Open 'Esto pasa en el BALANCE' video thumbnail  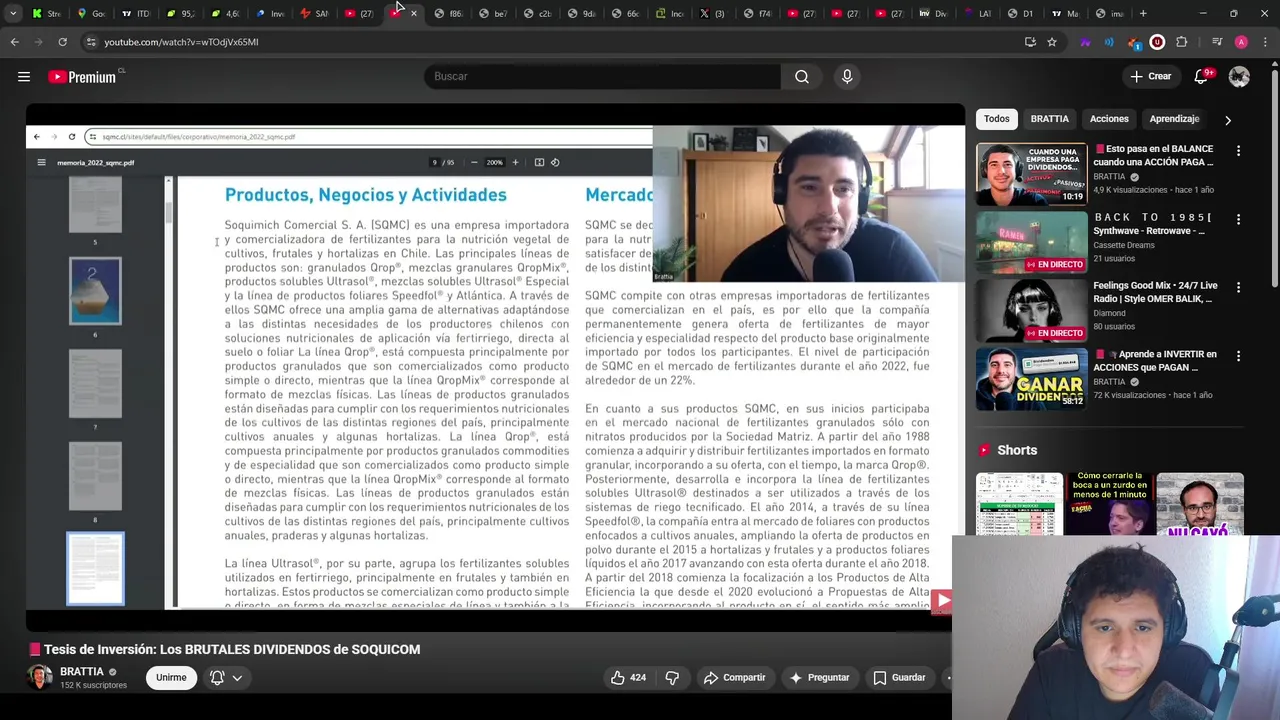point(1031,174)
